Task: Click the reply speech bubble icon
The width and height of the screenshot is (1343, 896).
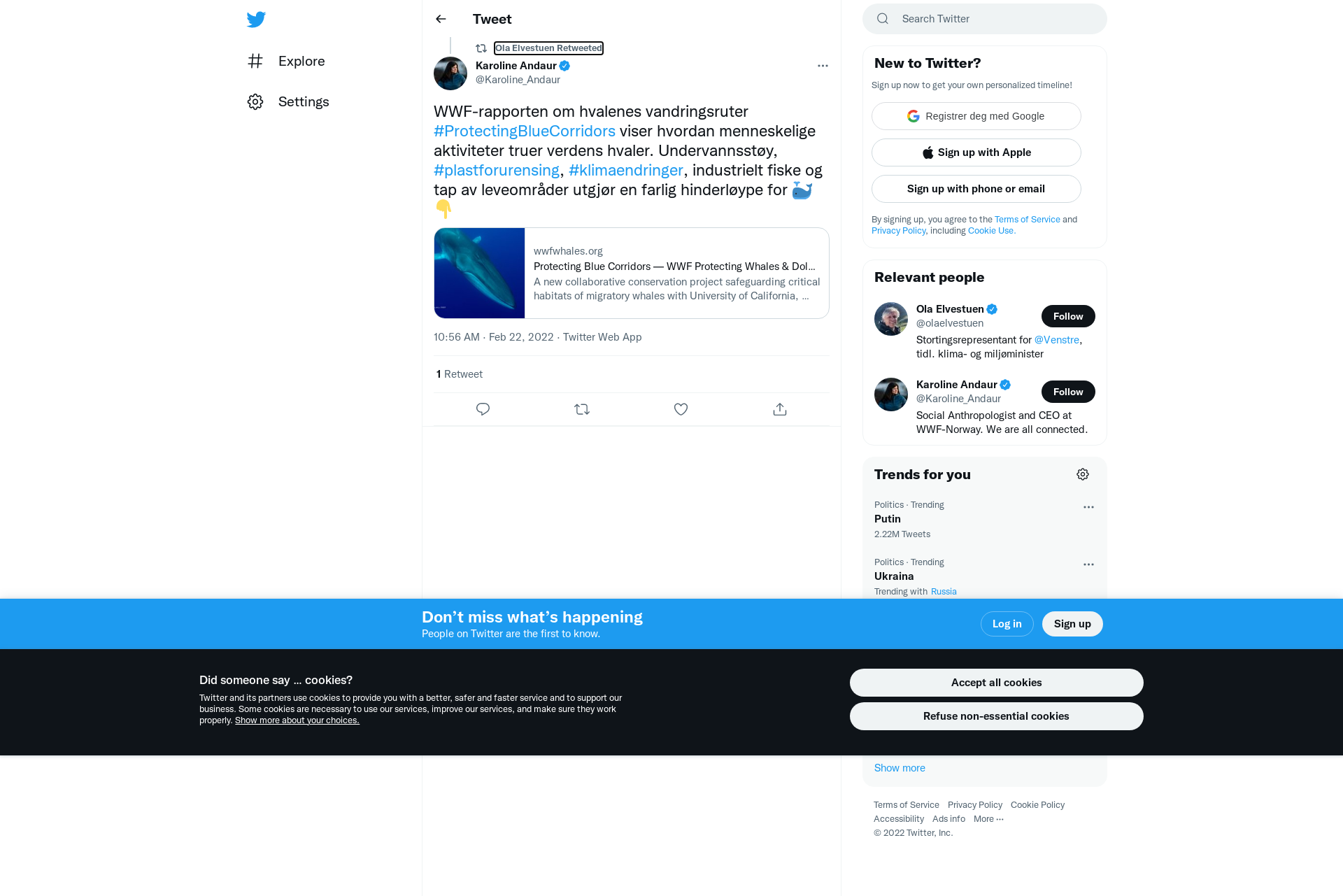Action: (483, 409)
